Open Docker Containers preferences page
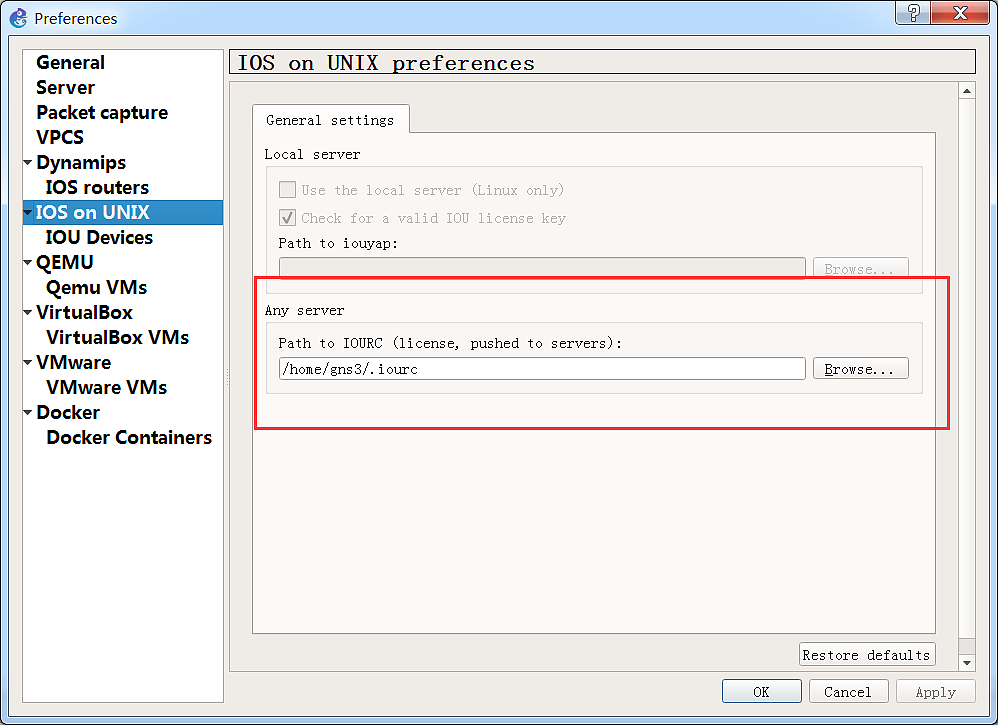Image resolution: width=998 pixels, height=725 pixels. 129,438
